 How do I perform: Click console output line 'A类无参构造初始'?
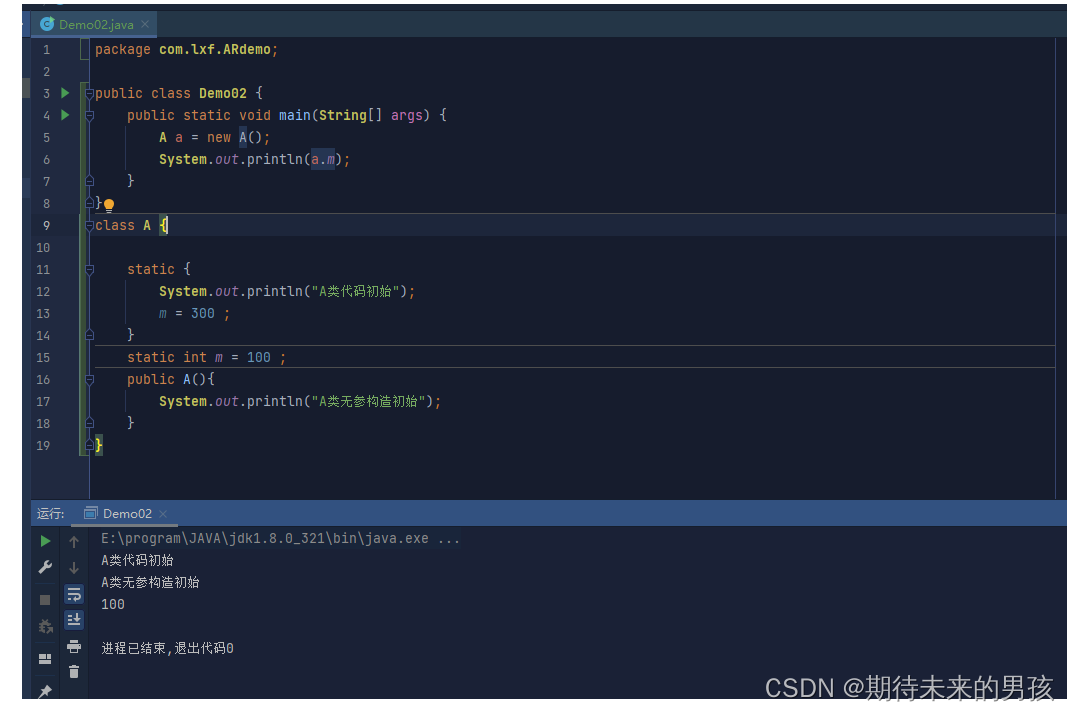(150, 582)
